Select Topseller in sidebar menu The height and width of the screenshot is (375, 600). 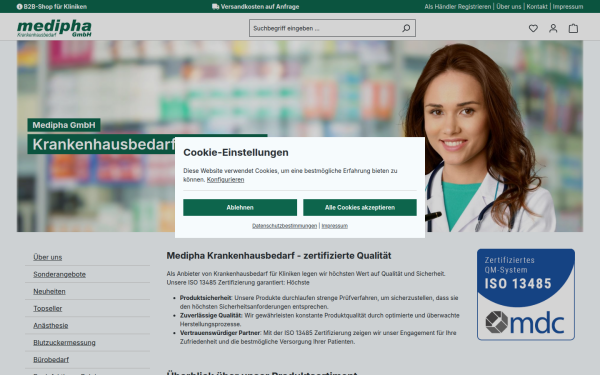(47, 308)
